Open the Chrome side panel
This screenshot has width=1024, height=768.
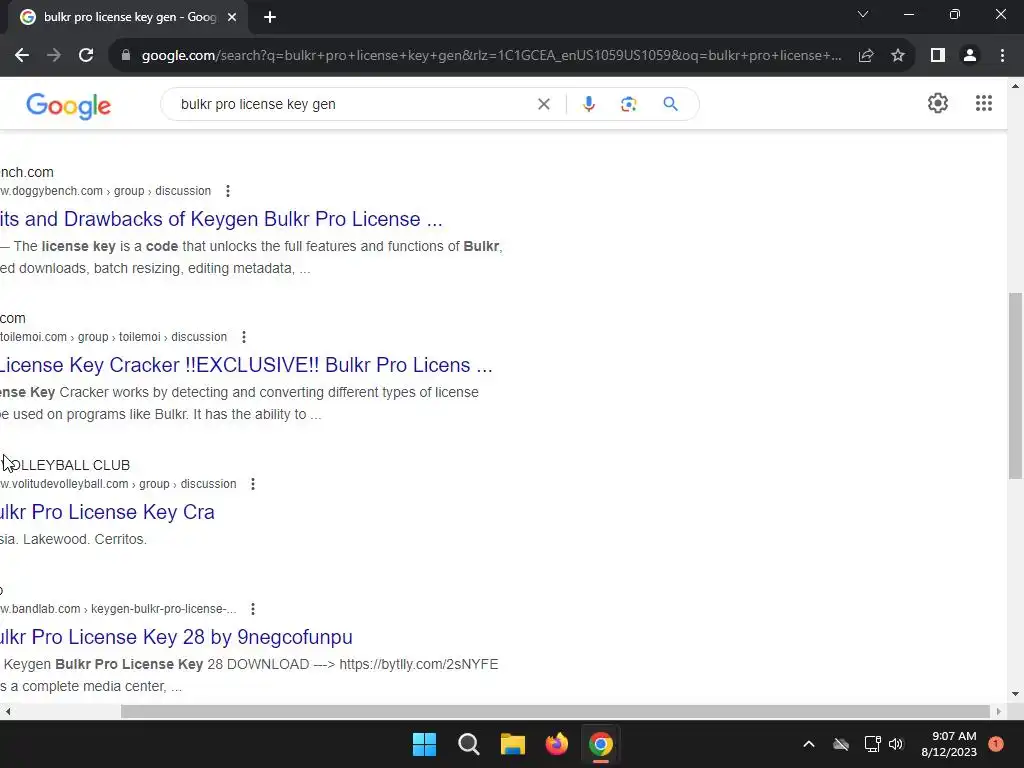[x=938, y=56]
